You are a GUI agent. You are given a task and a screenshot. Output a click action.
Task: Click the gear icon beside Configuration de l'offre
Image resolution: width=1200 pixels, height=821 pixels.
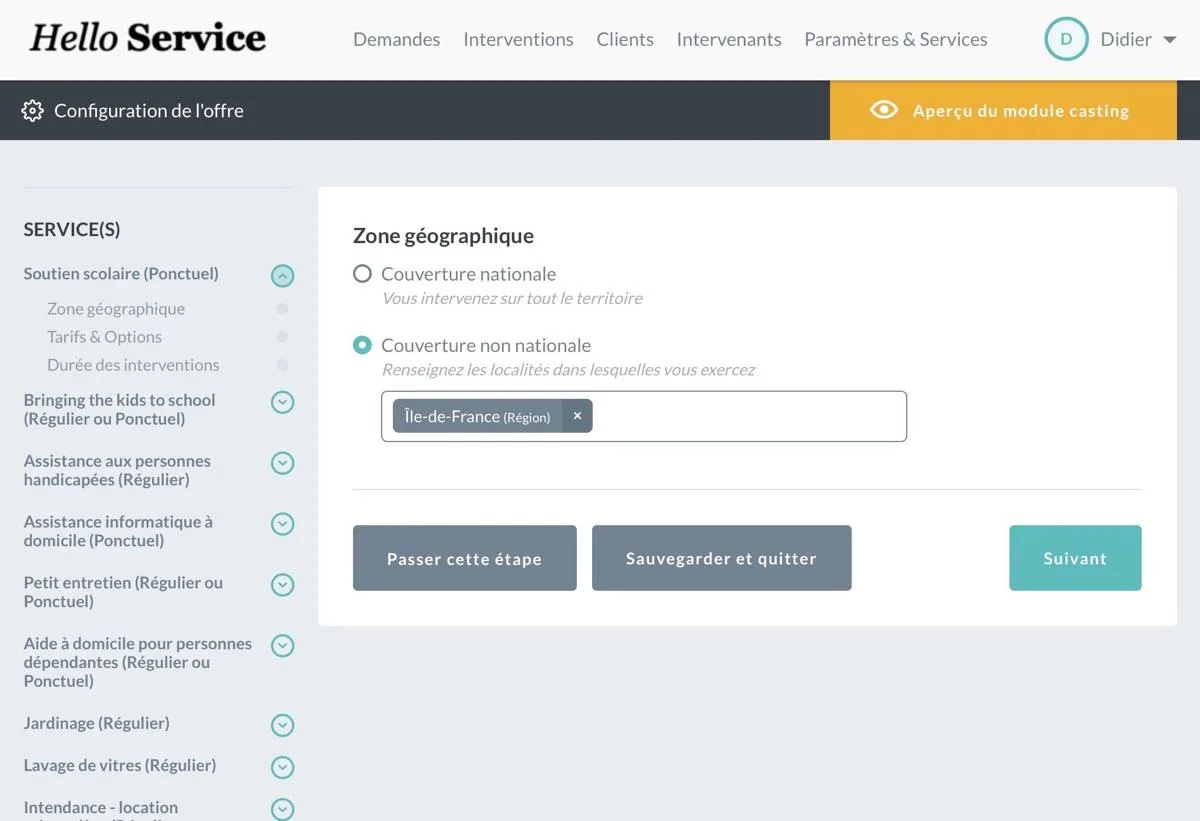(33, 111)
